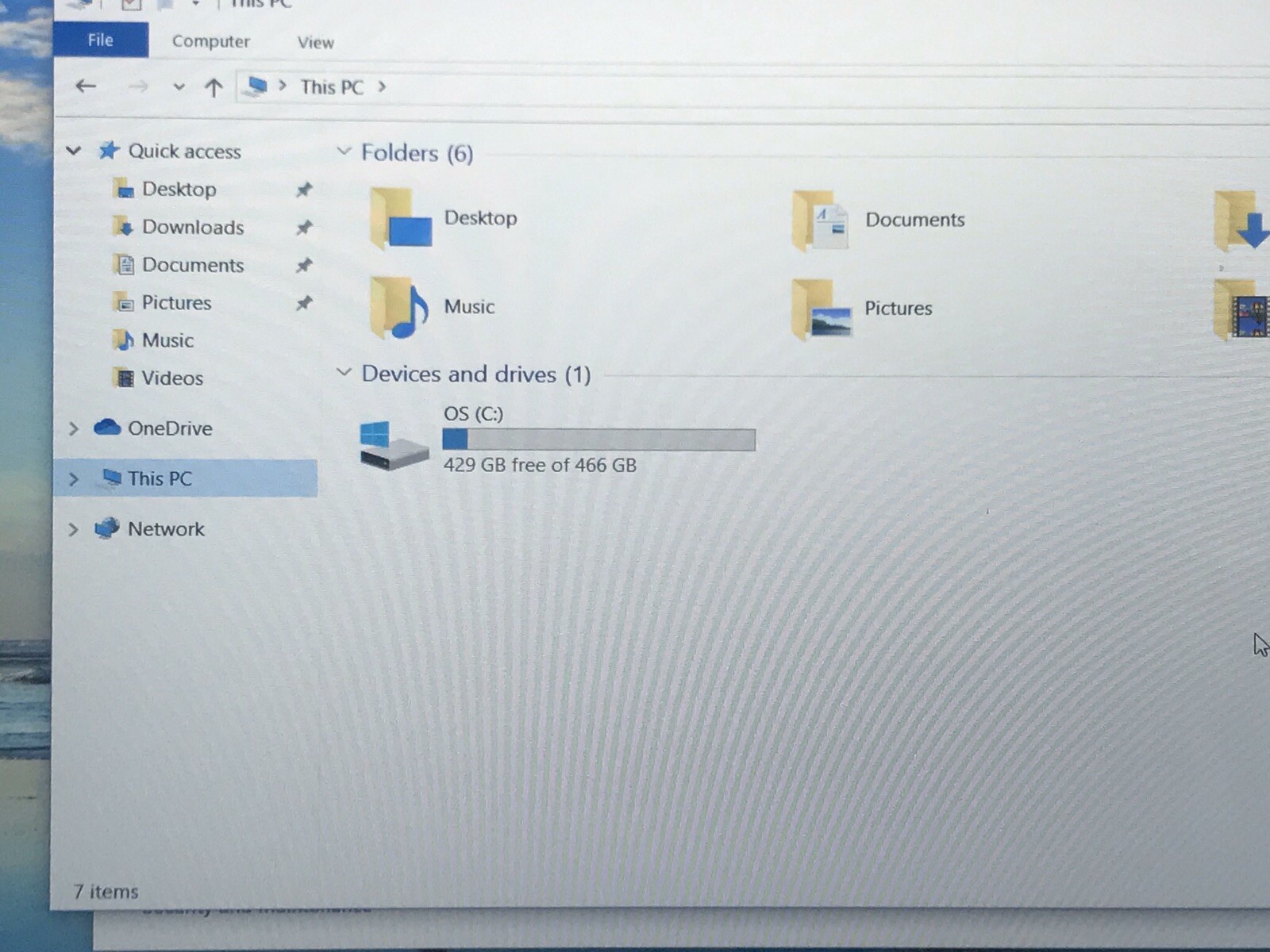This screenshot has width=1270, height=952.
Task: Click the Downloads sidebar folder icon
Action: (x=123, y=227)
